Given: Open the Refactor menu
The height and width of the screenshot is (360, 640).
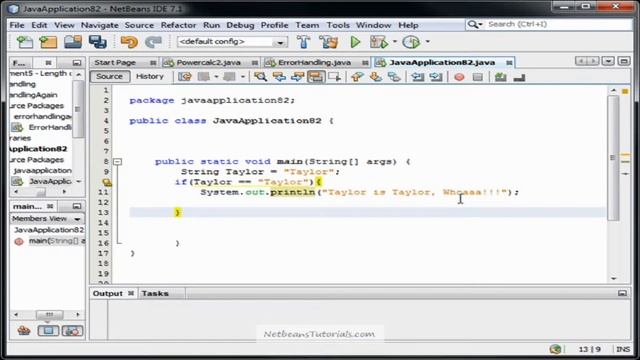Looking at the screenshot, I should pos(178,25).
